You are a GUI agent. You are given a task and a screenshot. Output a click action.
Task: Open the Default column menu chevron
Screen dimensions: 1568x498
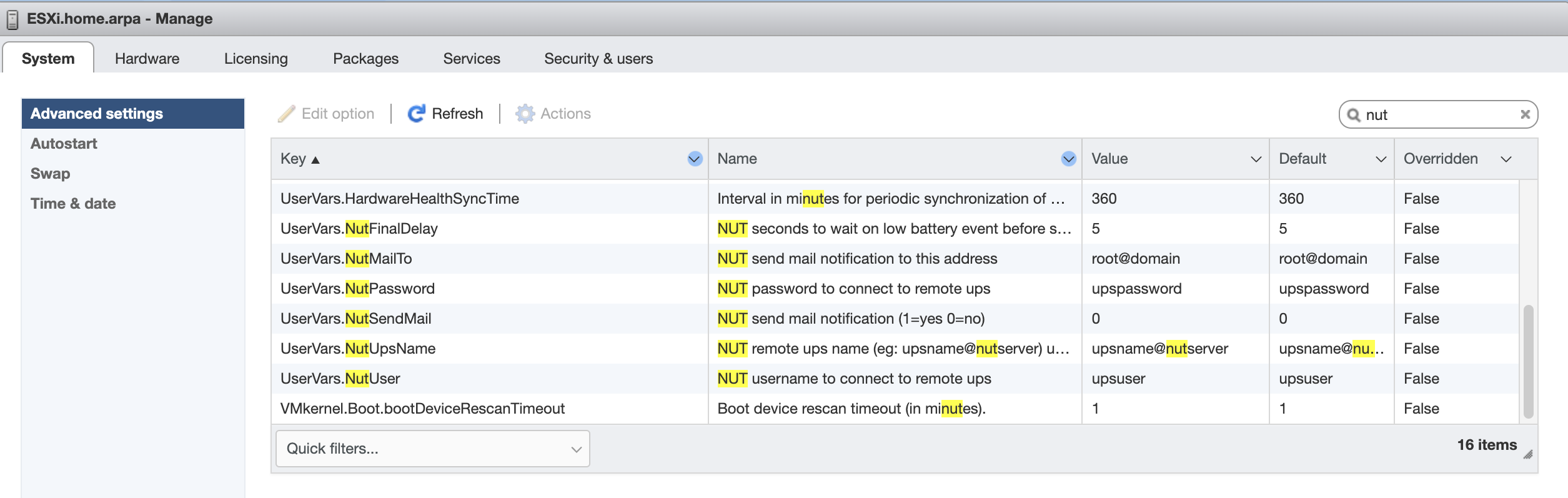click(x=1381, y=159)
